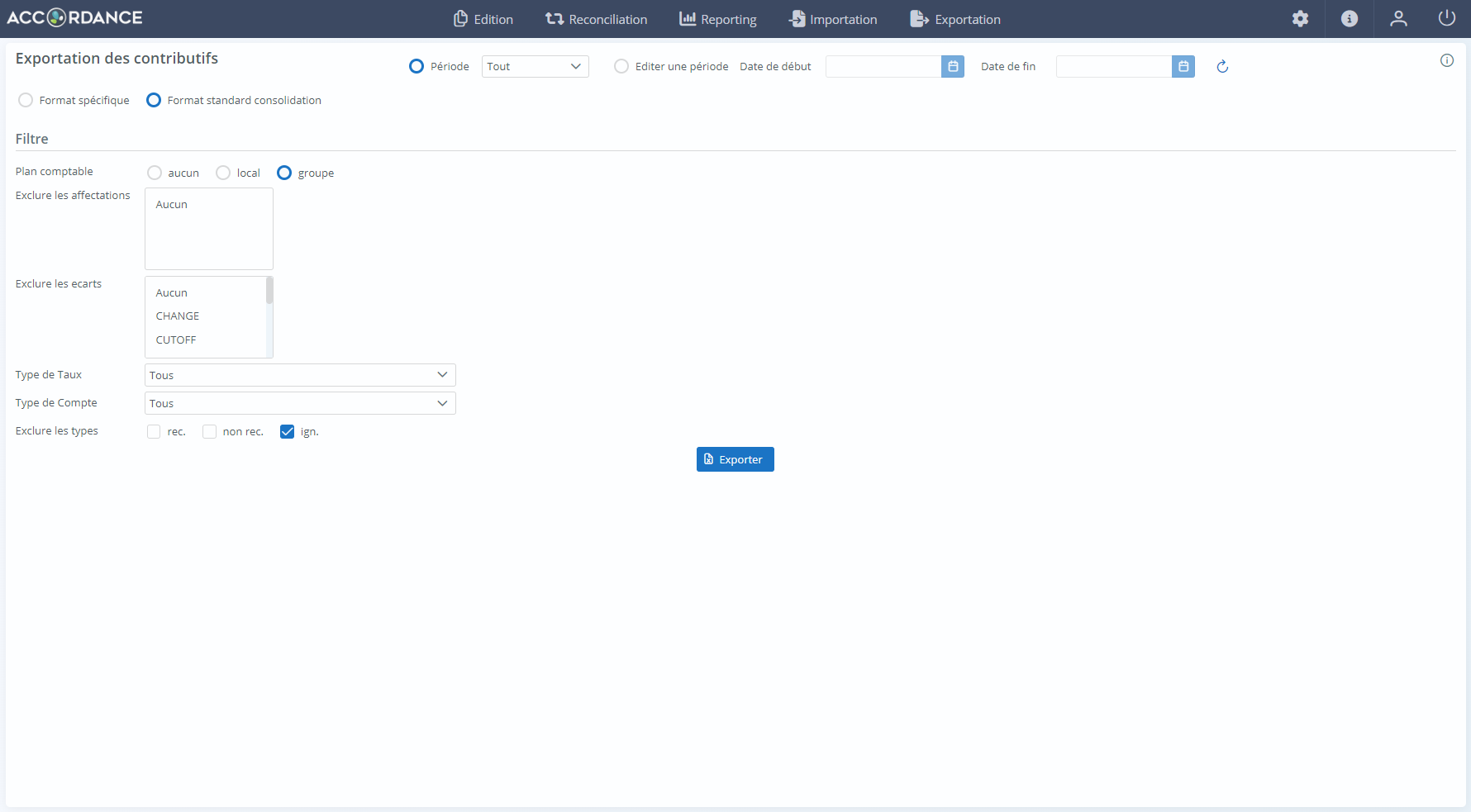
Task: Click the Accordance logo
Action: [74, 17]
